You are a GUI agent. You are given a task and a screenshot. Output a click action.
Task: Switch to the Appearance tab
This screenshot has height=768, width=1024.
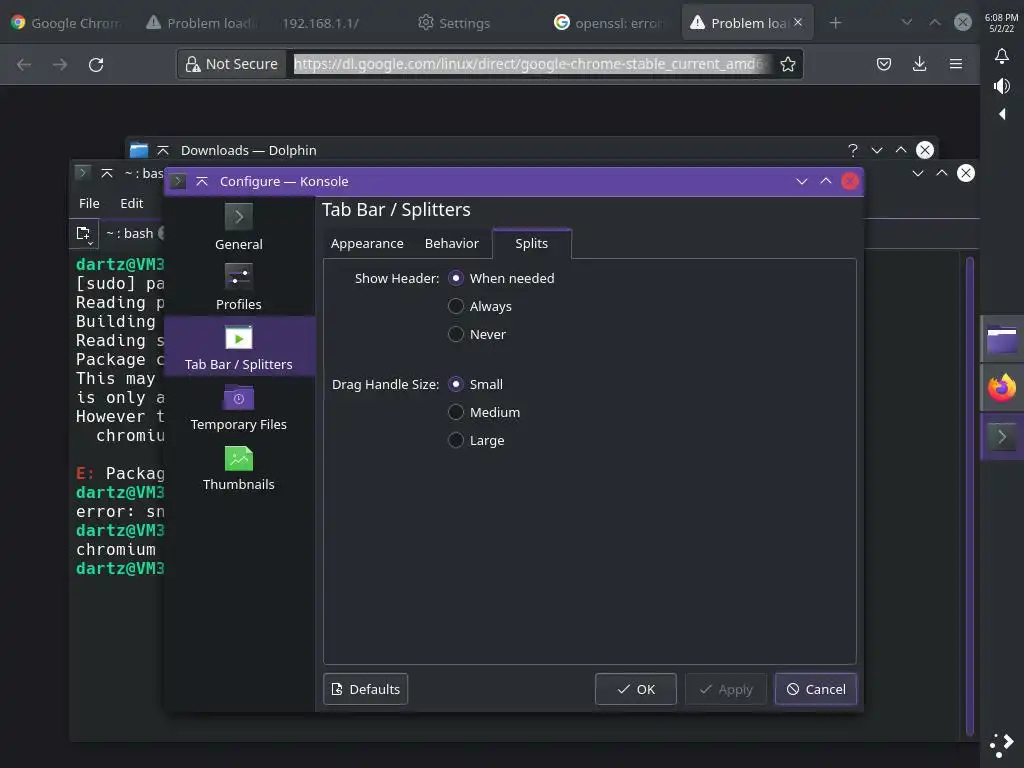click(367, 244)
